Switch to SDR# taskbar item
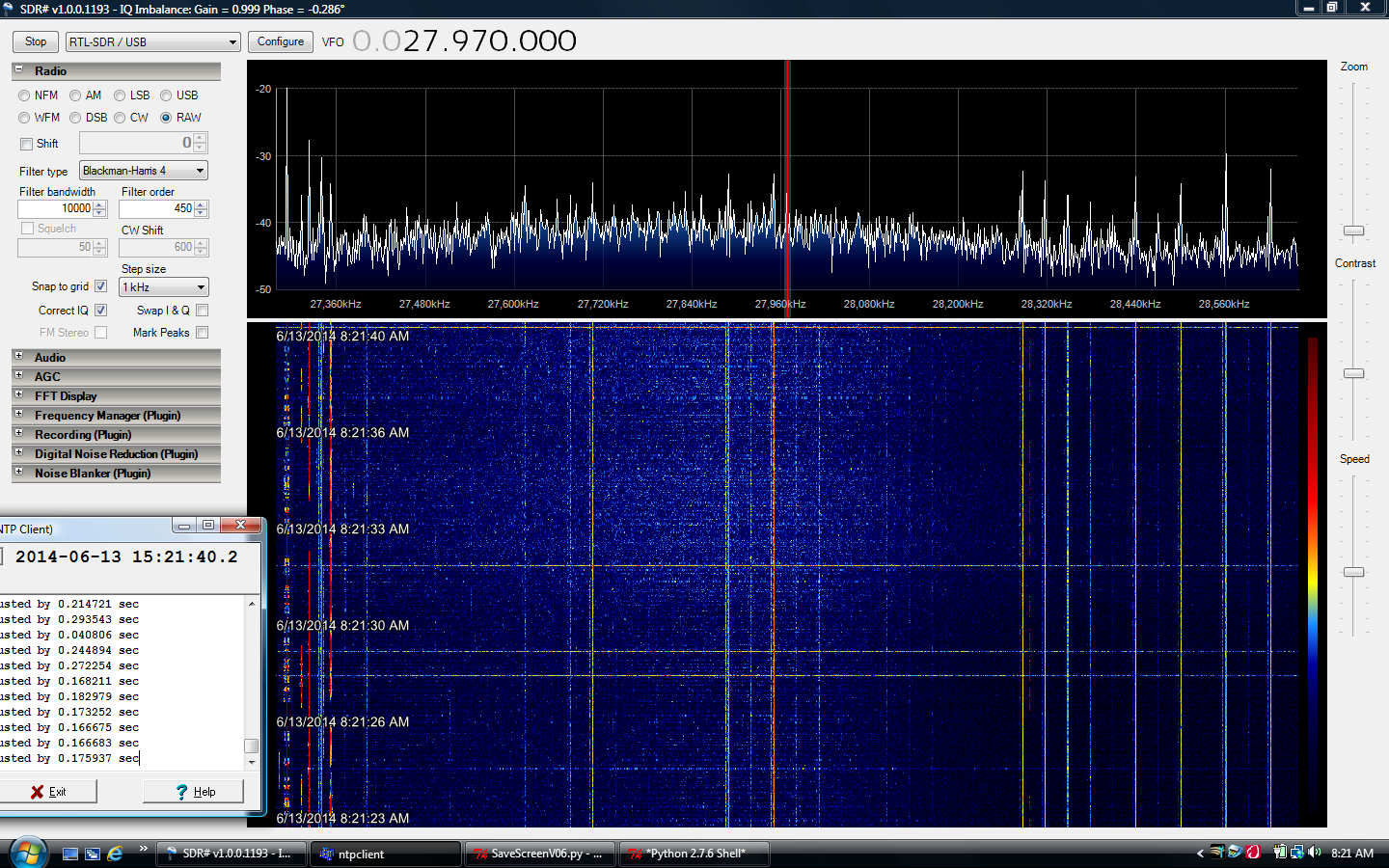The image size is (1389, 868). pyautogui.click(x=231, y=854)
